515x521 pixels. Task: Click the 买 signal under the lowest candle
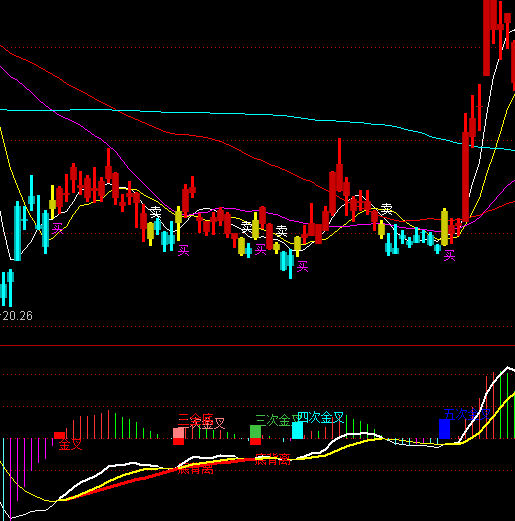tap(302, 267)
